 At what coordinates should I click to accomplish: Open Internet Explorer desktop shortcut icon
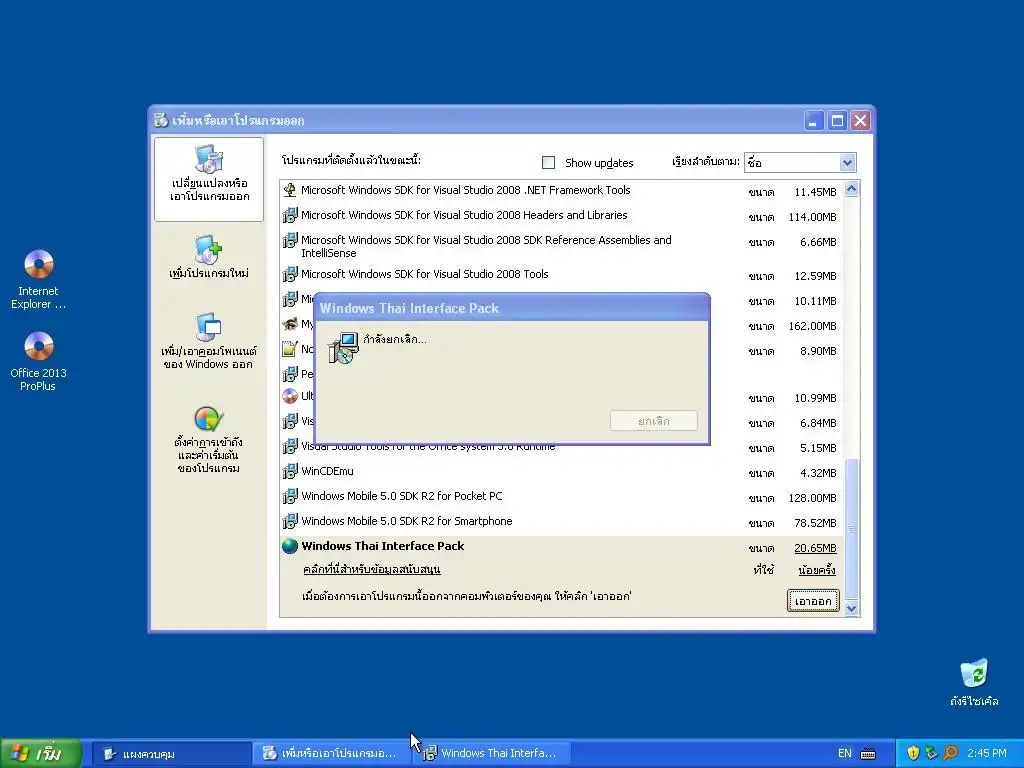(39, 264)
